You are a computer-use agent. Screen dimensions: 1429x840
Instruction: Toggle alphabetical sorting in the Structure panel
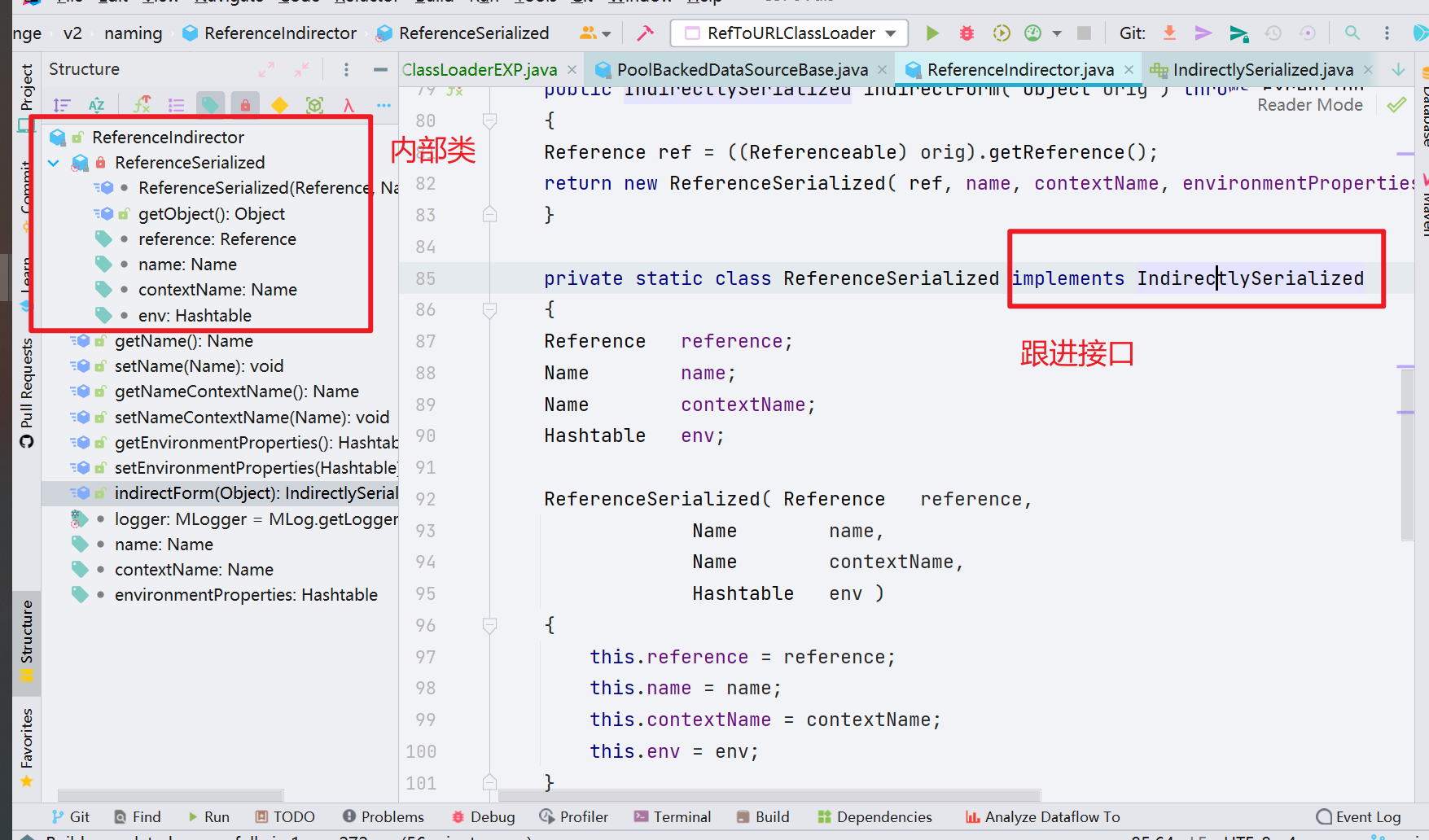[x=97, y=104]
